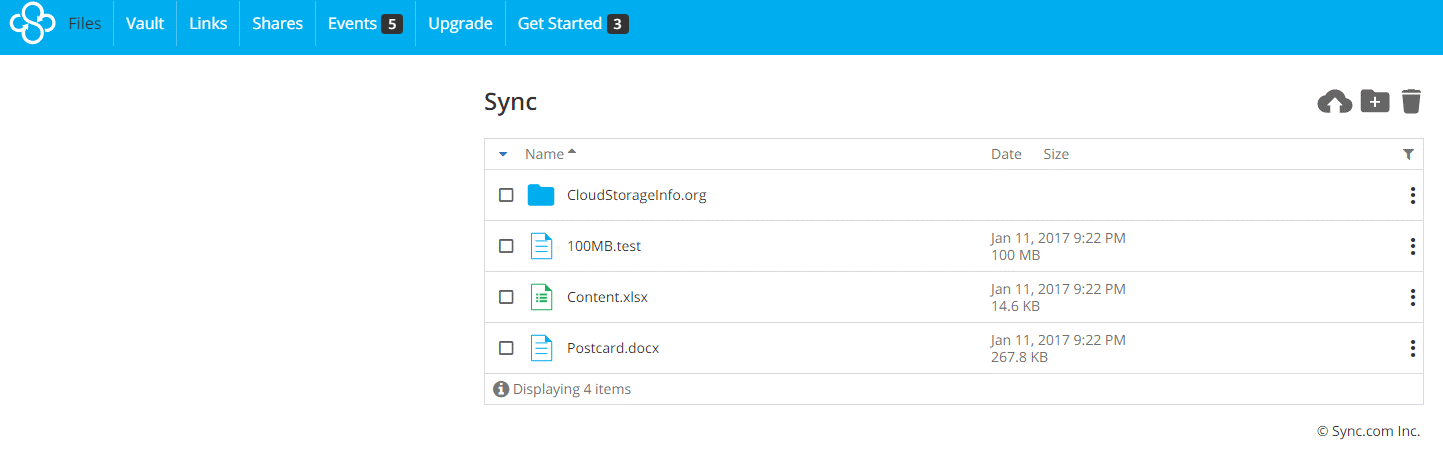Expand the select-all dropdown arrow
1443x475 pixels.
pyautogui.click(x=503, y=154)
